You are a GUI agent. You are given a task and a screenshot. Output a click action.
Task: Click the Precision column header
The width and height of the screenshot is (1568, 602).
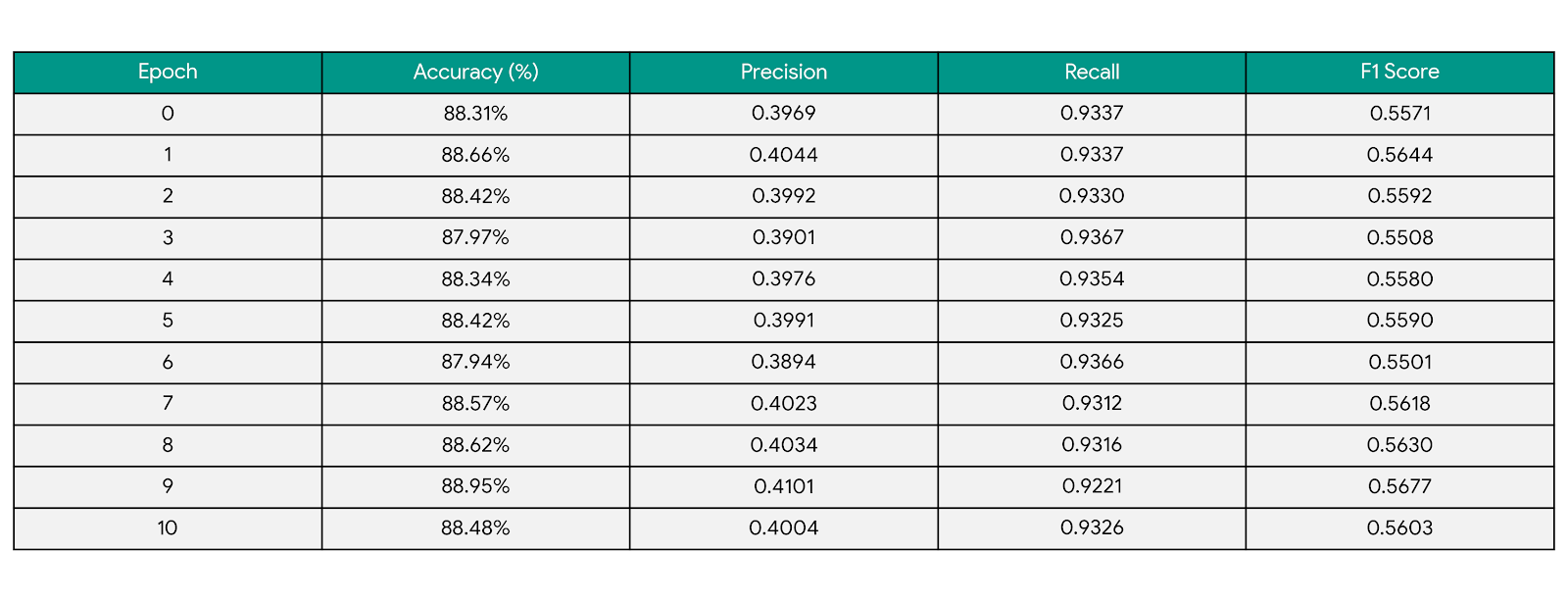click(783, 72)
